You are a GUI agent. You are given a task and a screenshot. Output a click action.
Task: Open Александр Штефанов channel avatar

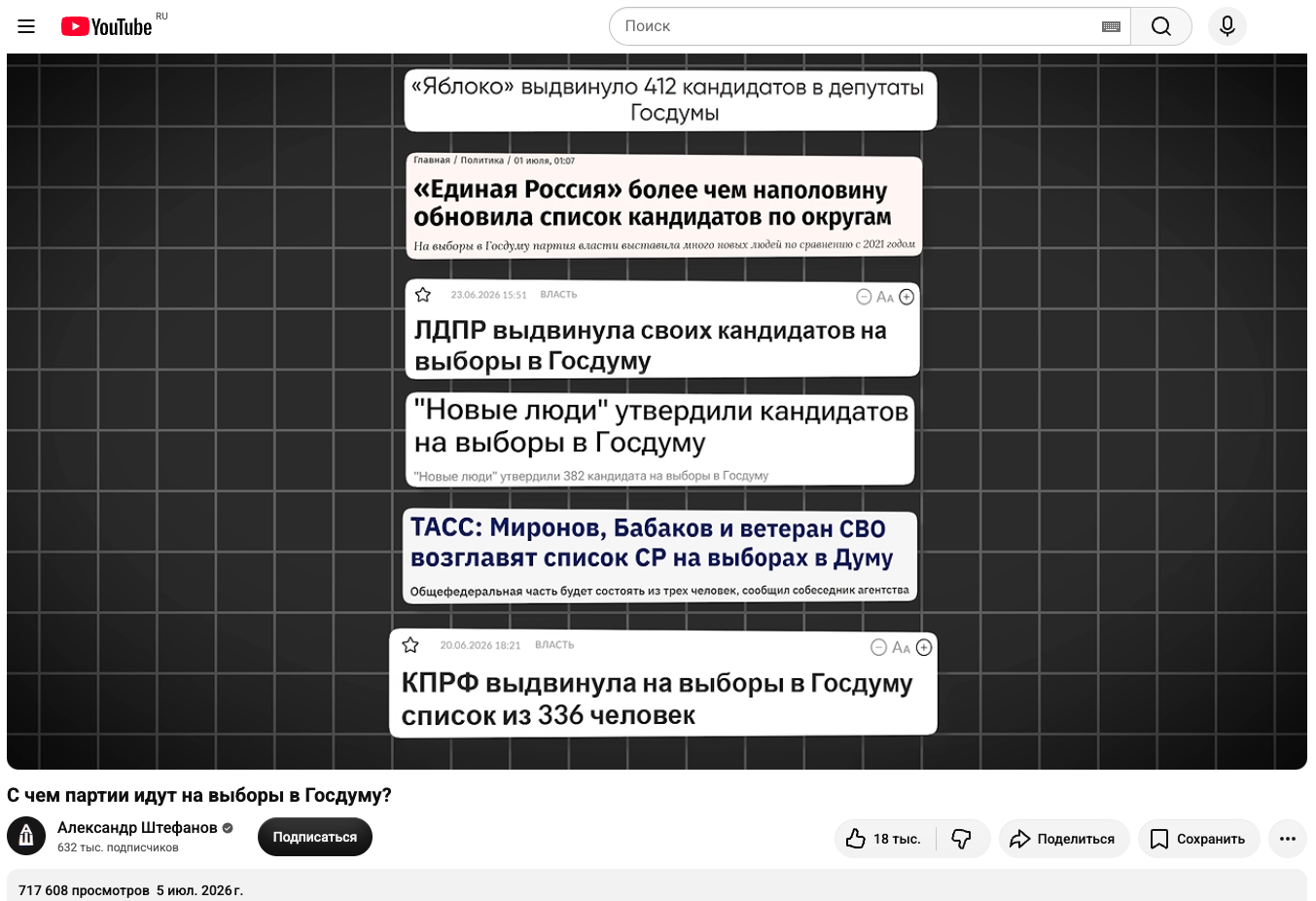(x=26, y=836)
